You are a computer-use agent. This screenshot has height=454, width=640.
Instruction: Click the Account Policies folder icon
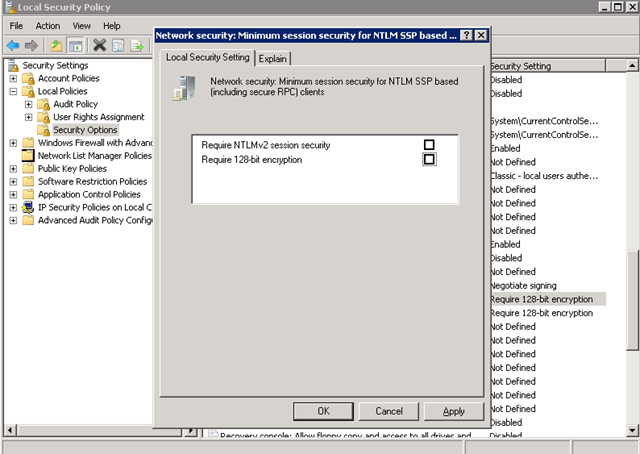pos(28,78)
